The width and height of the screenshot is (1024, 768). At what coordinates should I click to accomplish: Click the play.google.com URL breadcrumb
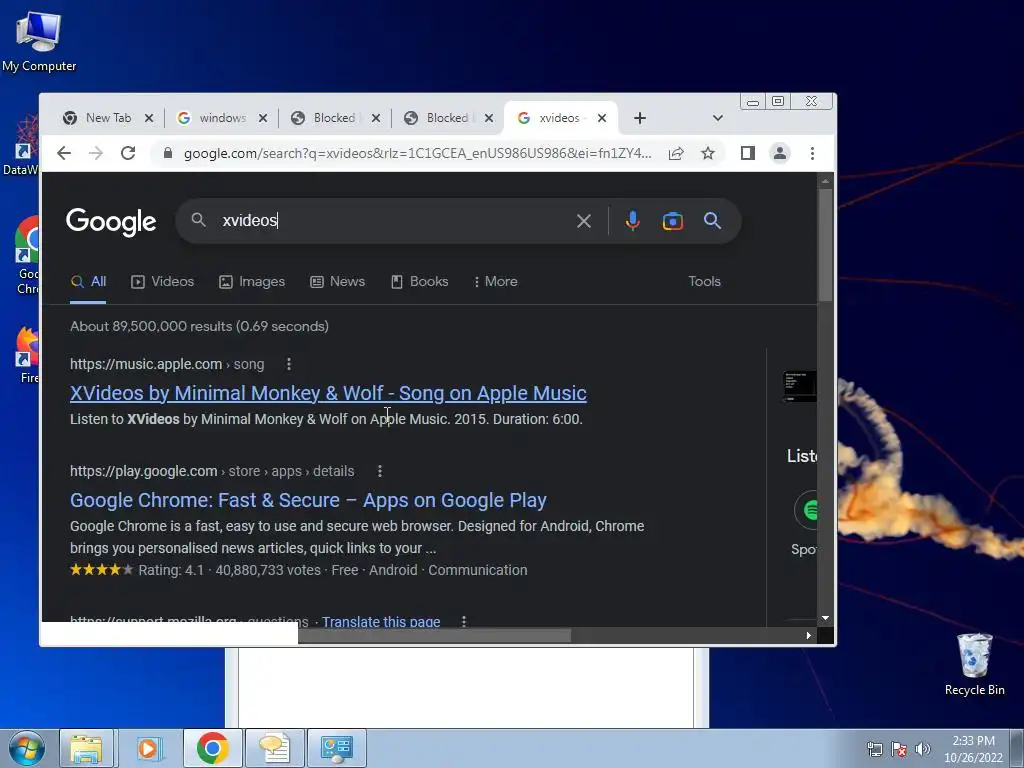212,471
